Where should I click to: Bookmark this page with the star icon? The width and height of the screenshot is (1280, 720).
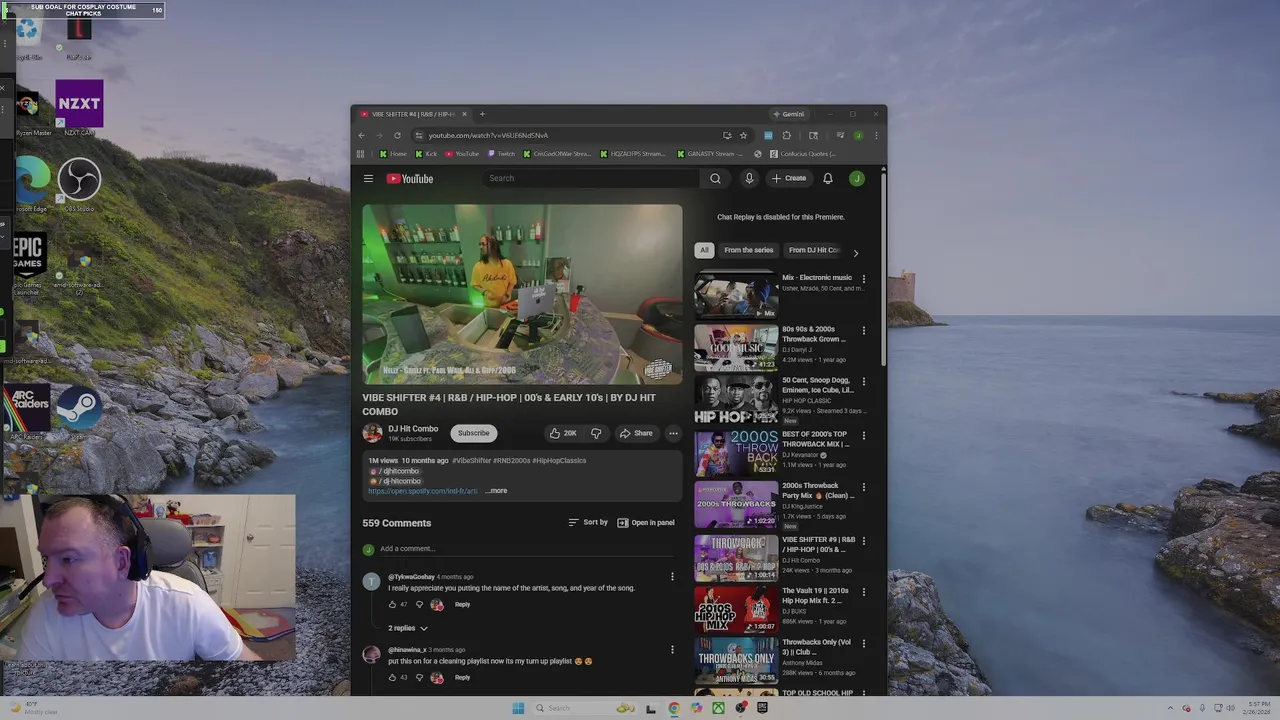coord(743,135)
